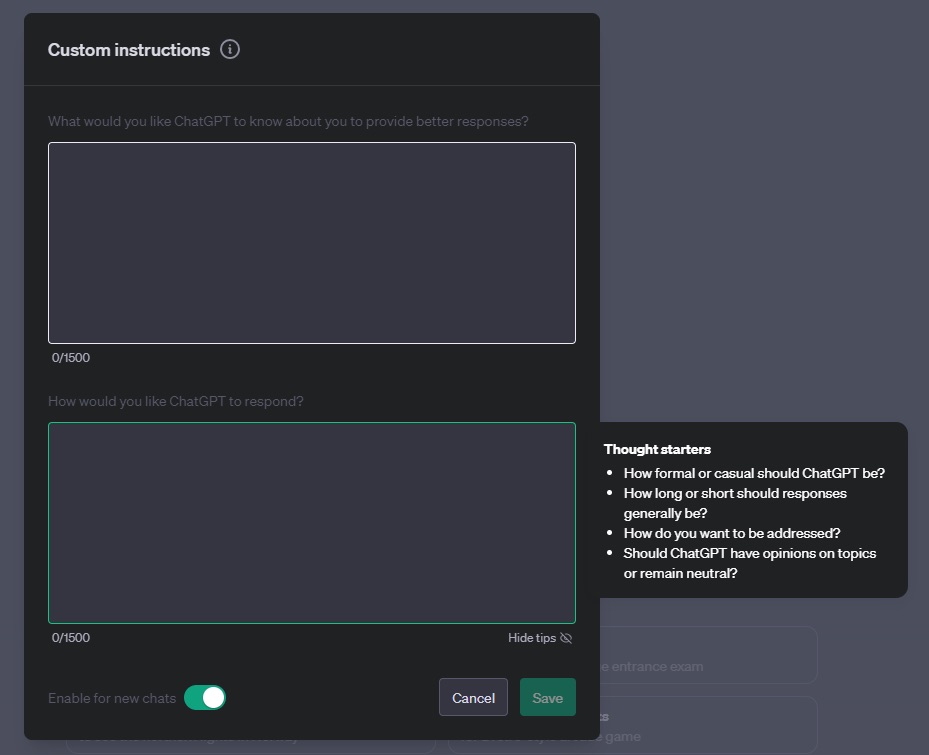Click the 'What would you like ChatGPT to know' label
Image resolution: width=929 pixels, height=755 pixels.
[x=288, y=121]
